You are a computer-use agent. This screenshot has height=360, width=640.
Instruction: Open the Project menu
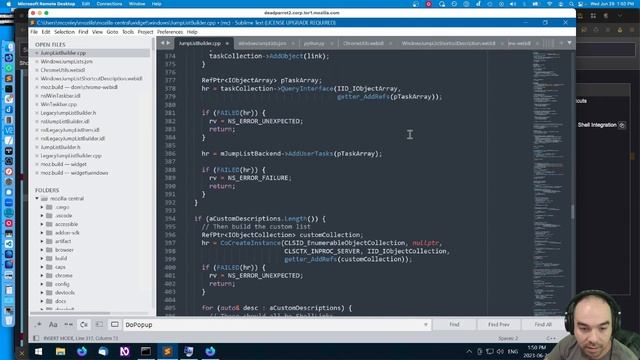[145, 32]
